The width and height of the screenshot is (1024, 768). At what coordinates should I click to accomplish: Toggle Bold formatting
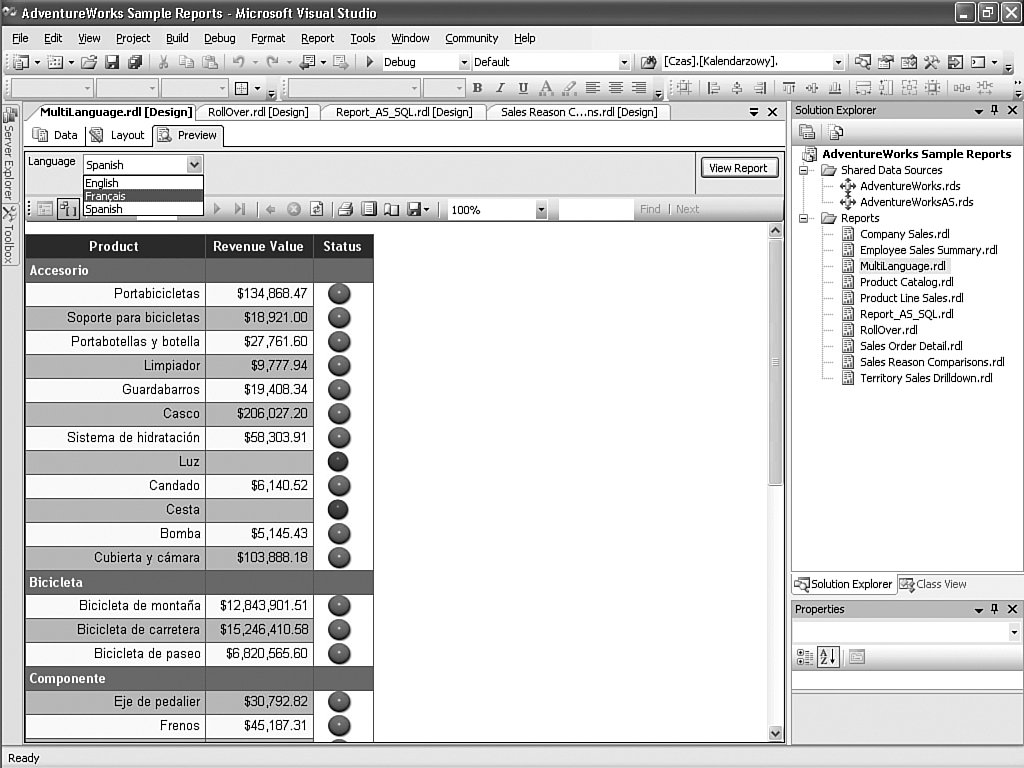pos(477,88)
